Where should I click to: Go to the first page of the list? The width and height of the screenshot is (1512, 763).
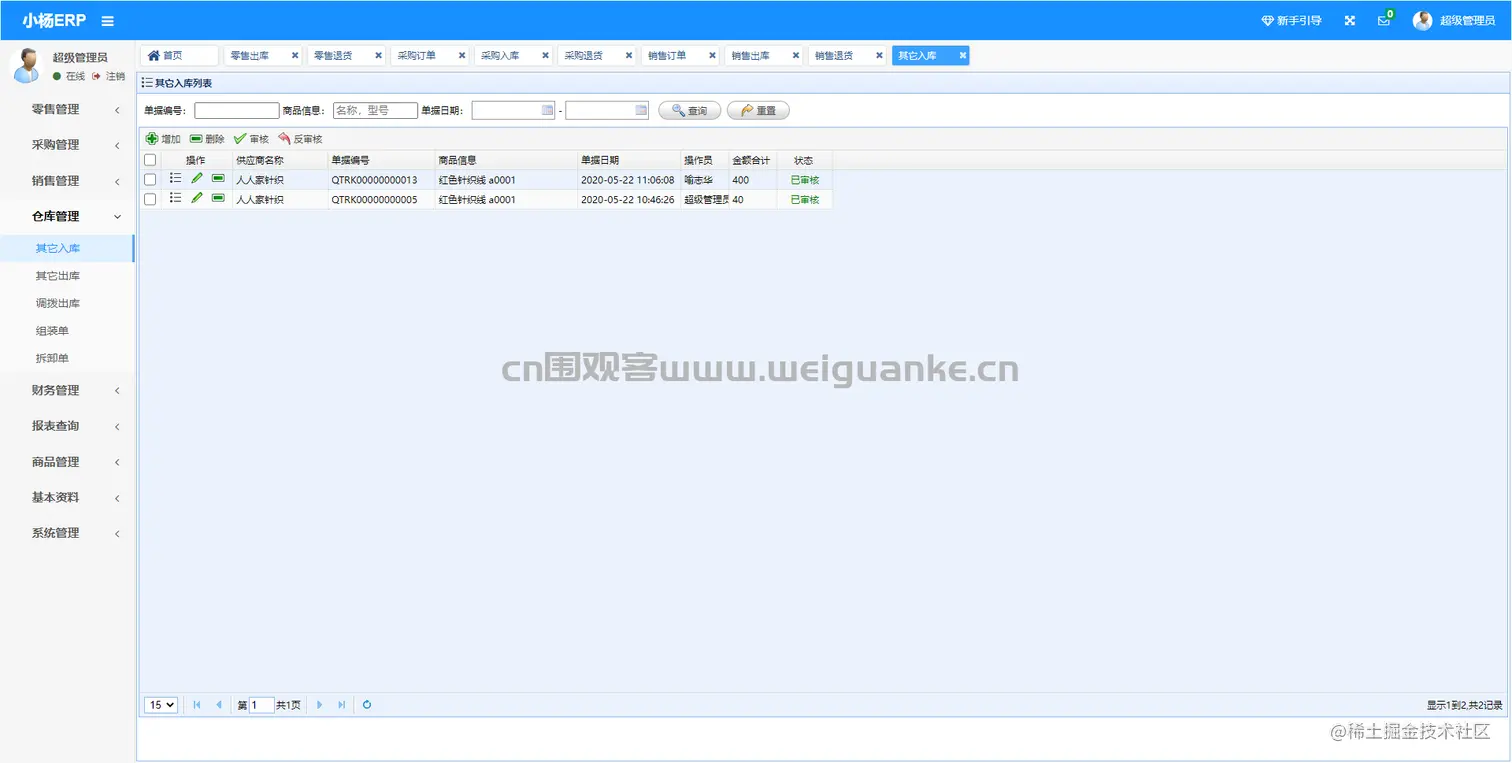(197, 705)
